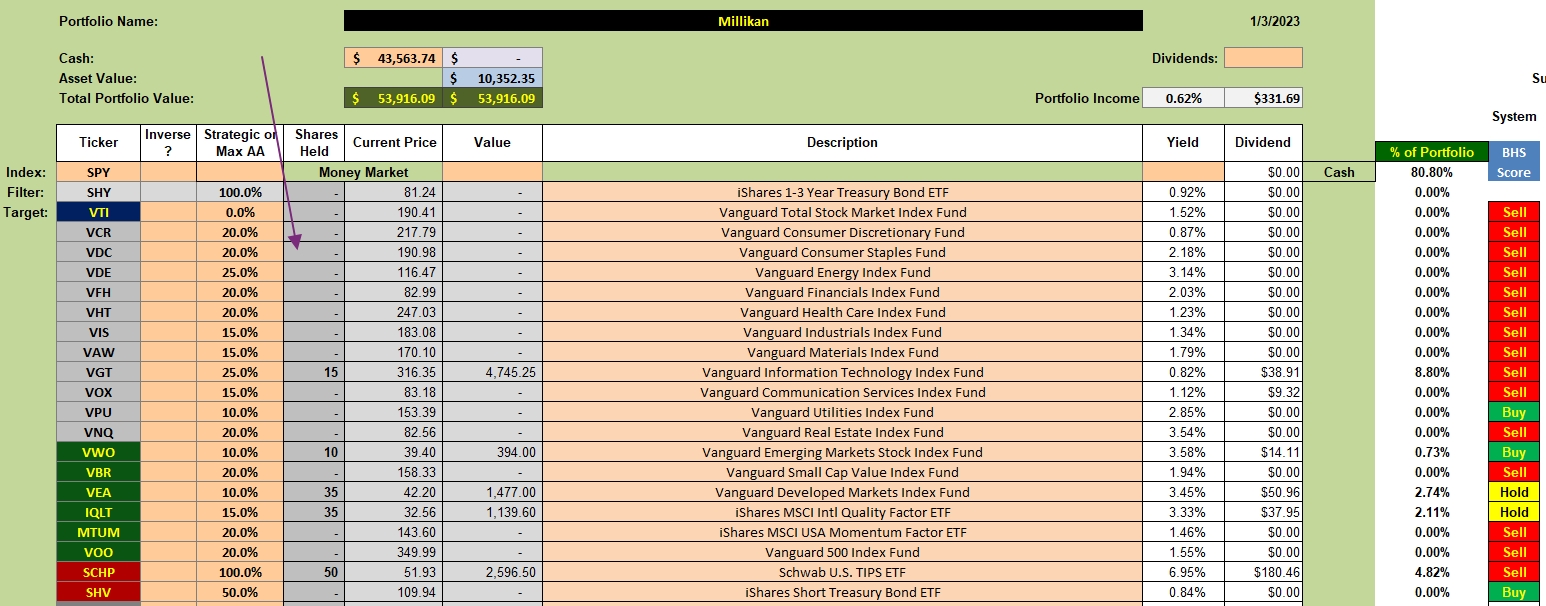Click the MTUM ticker cell
Image resolution: width=1546 pixels, height=606 pixels.
(99, 532)
